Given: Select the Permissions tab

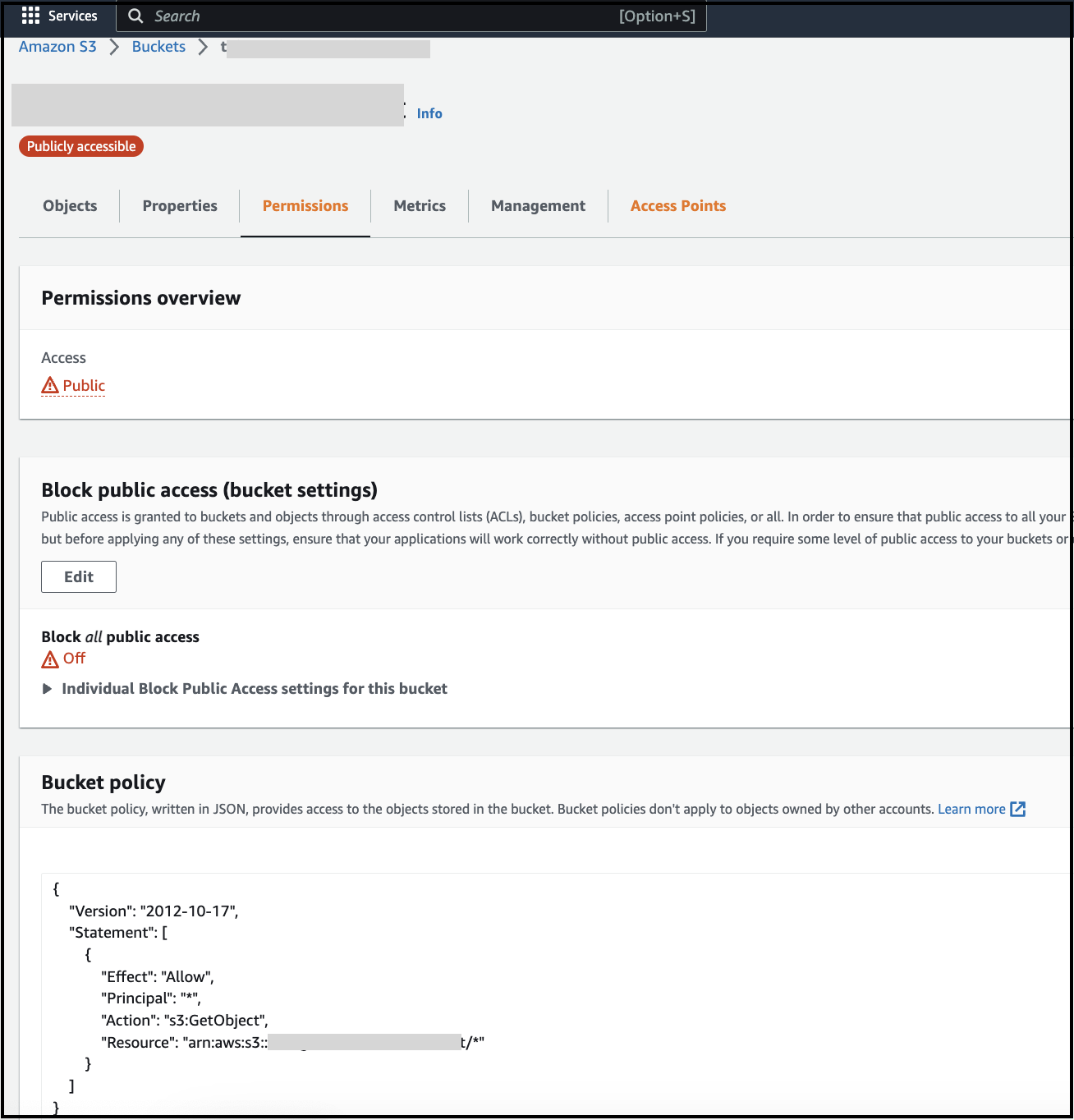Looking at the screenshot, I should (305, 206).
